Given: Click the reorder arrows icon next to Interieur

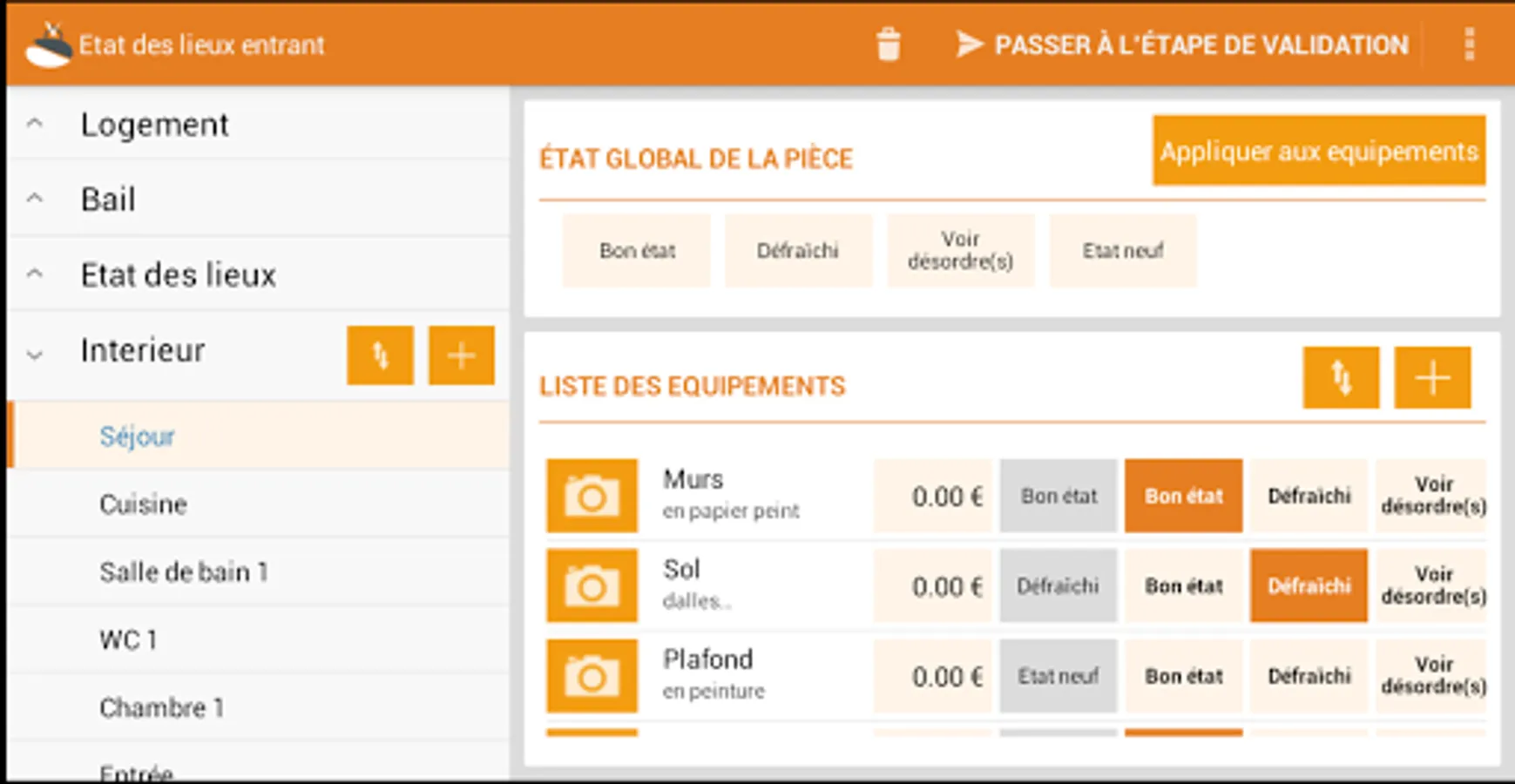Looking at the screenshot, I should [x=381, y=355].
